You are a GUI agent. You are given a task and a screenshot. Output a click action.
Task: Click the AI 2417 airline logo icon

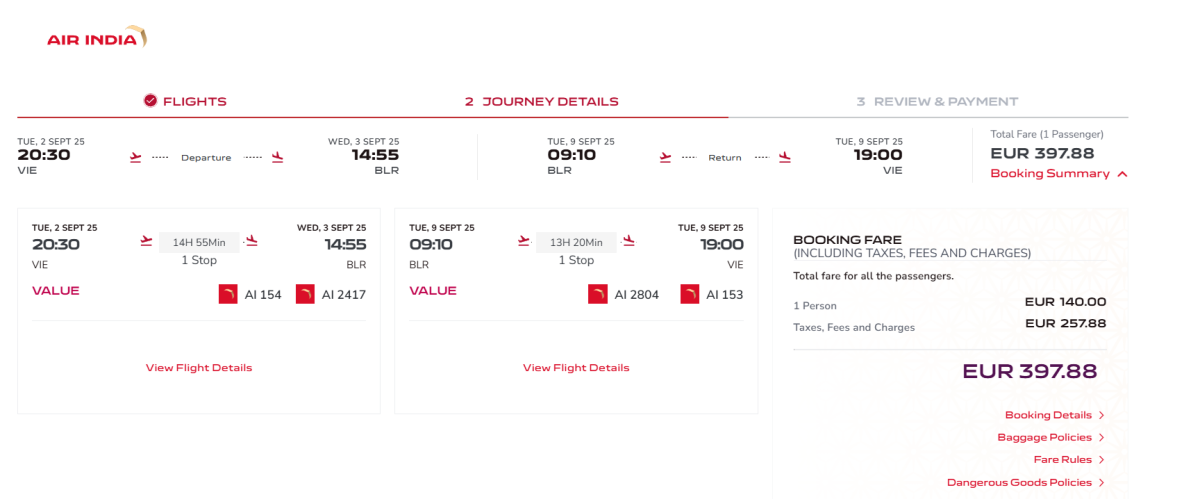305,294
